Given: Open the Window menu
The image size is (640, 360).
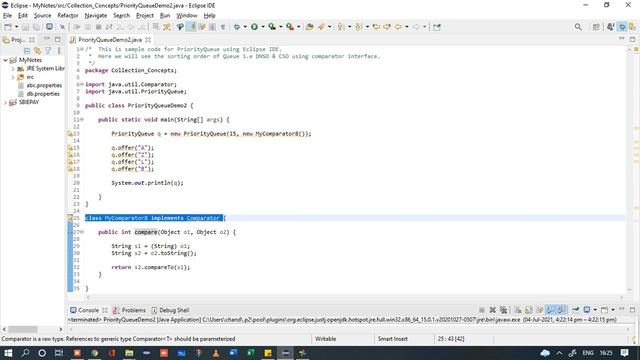Looking at the screenshot, I should pyautogui.click(x=187, y=16).
